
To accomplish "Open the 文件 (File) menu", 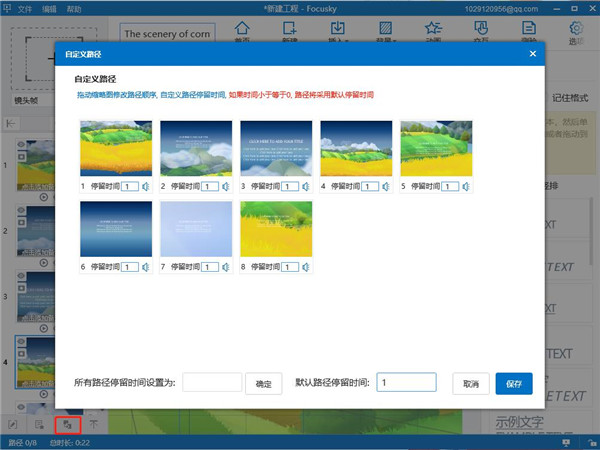I will (25, 8).
